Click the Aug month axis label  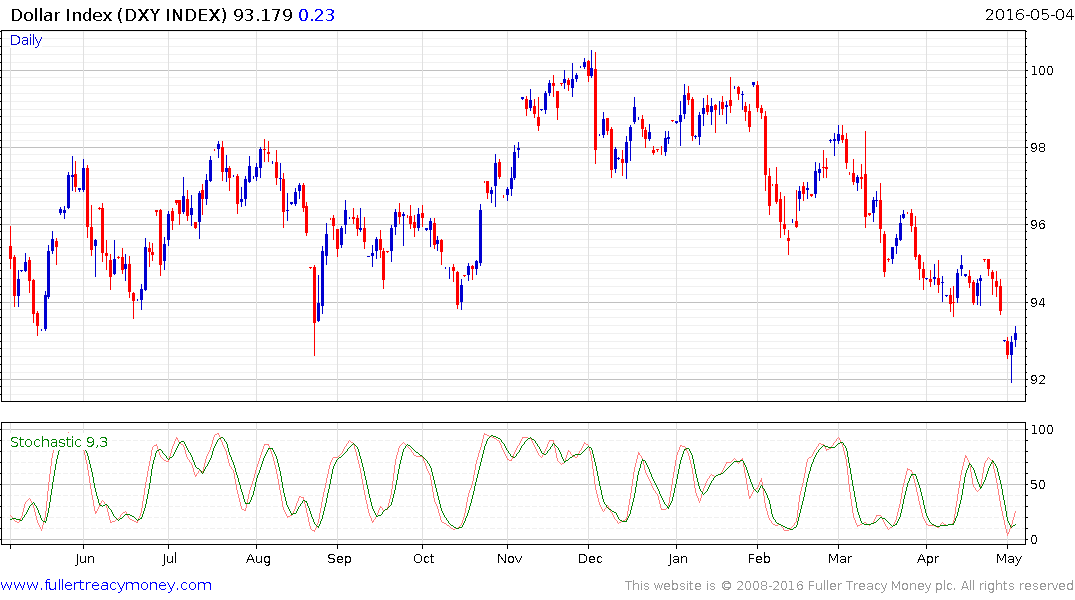click(258, 559)
